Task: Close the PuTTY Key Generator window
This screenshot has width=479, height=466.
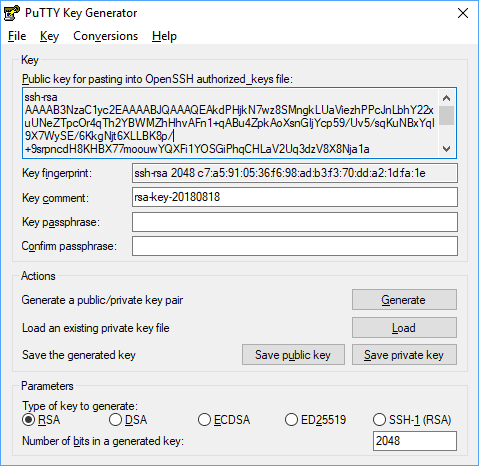Action: tap(463, 13)
